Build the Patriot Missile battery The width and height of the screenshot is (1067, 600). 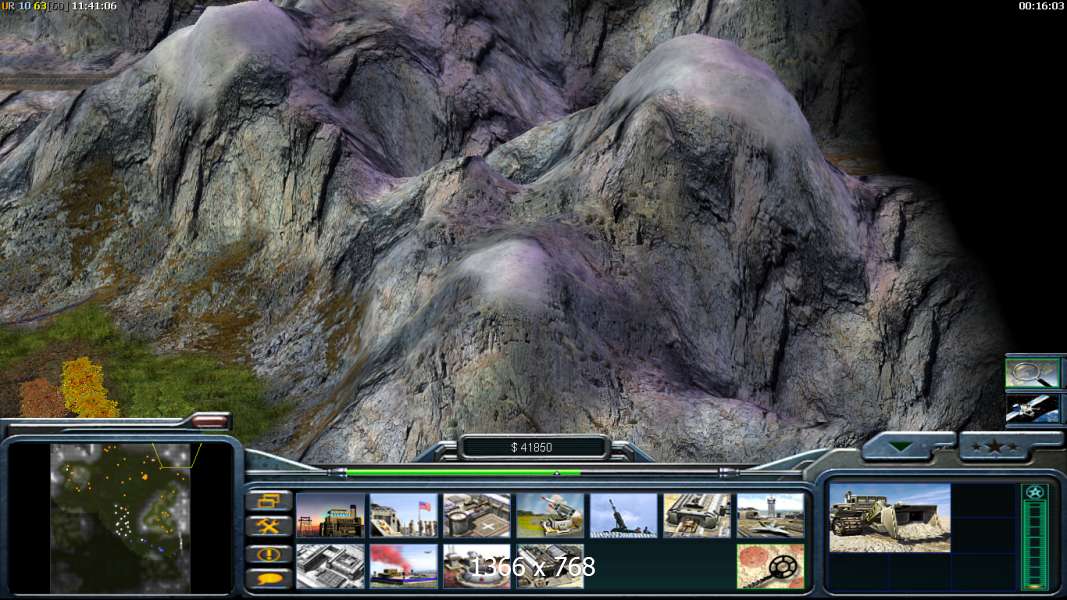(550, 516)
